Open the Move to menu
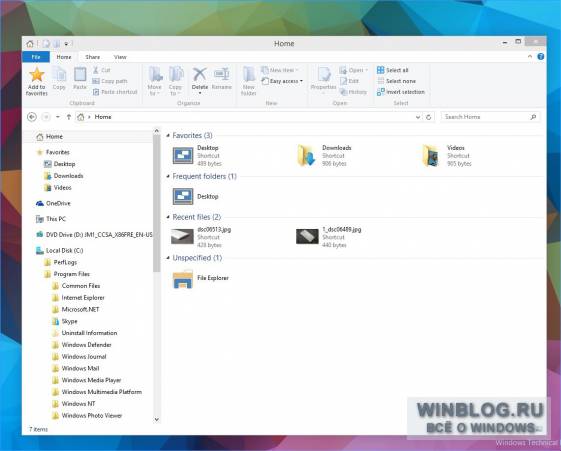The image size is (561, 451). (155, 81)
